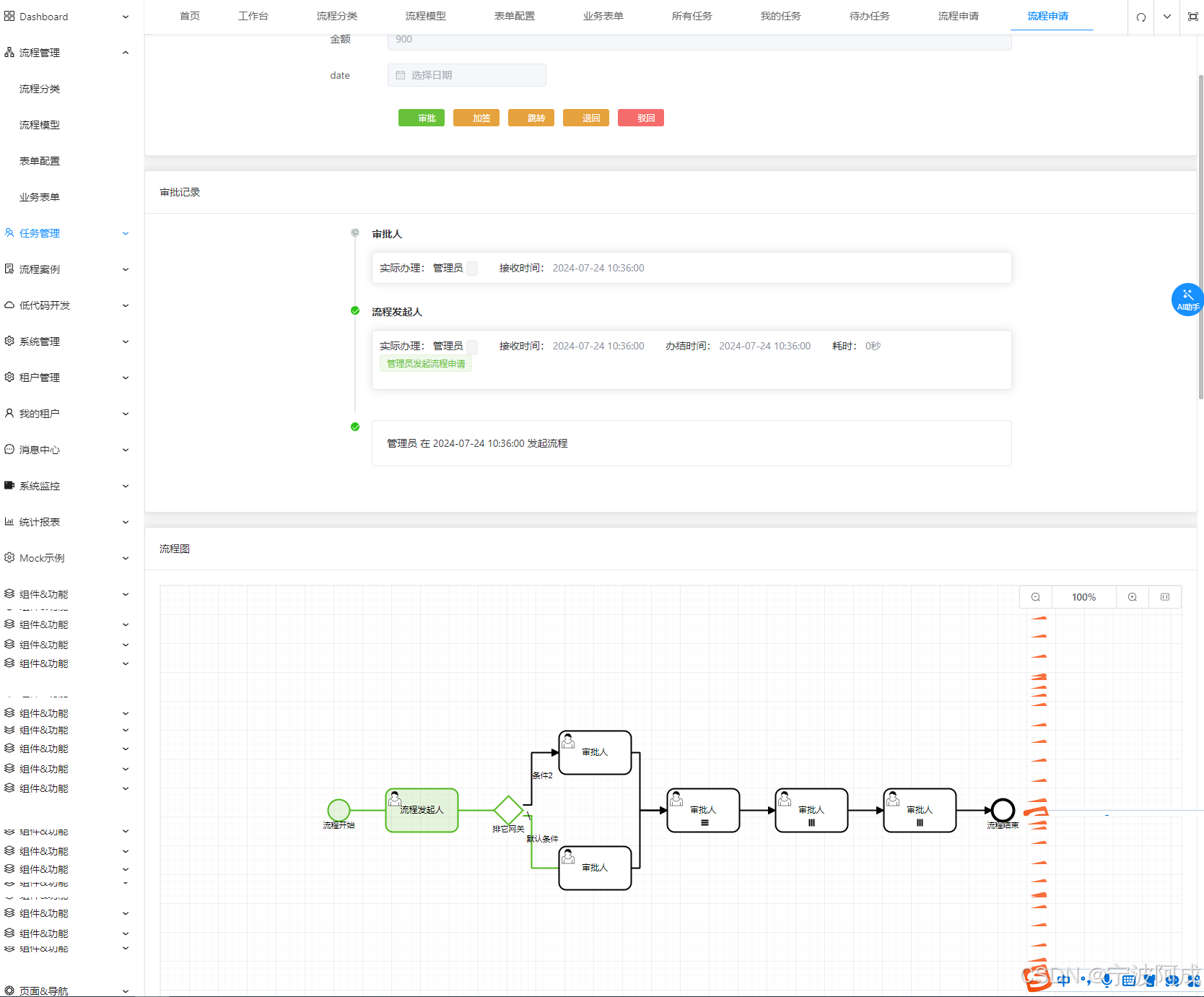1204x997 pixels.
Task: Open the AI助手 floating assistant
Action: point(1187,300)
